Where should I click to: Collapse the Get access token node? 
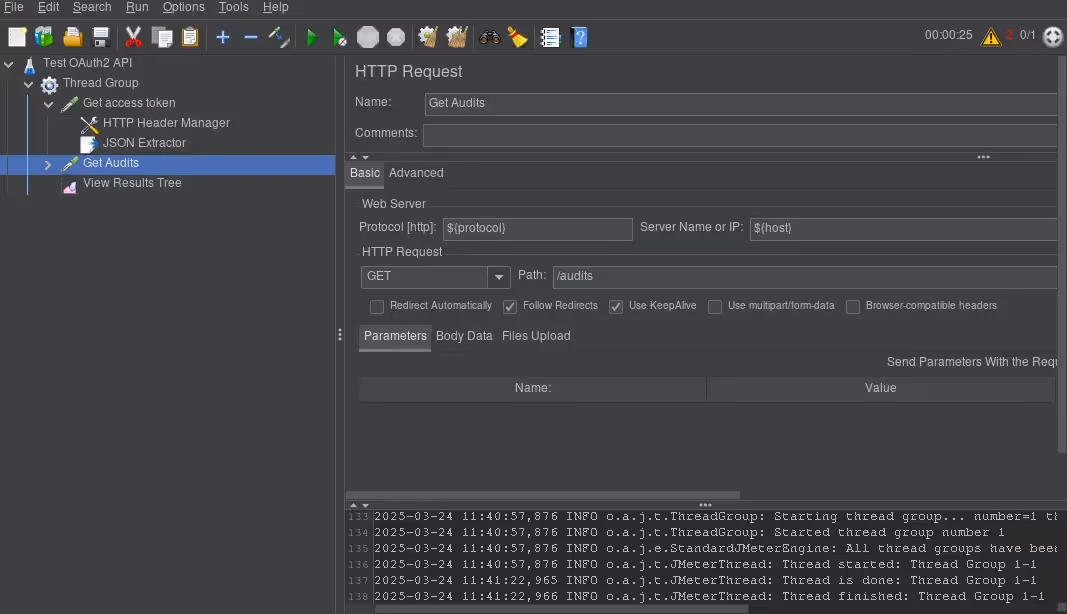click(48, 104)
